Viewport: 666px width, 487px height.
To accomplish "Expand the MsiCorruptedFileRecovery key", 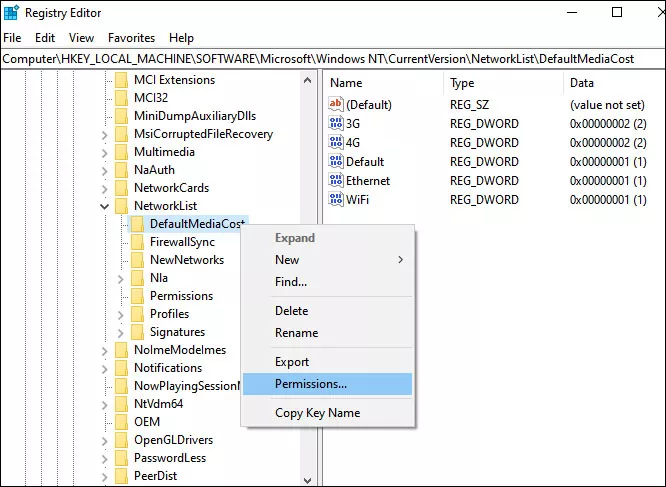I will [105, 135].
